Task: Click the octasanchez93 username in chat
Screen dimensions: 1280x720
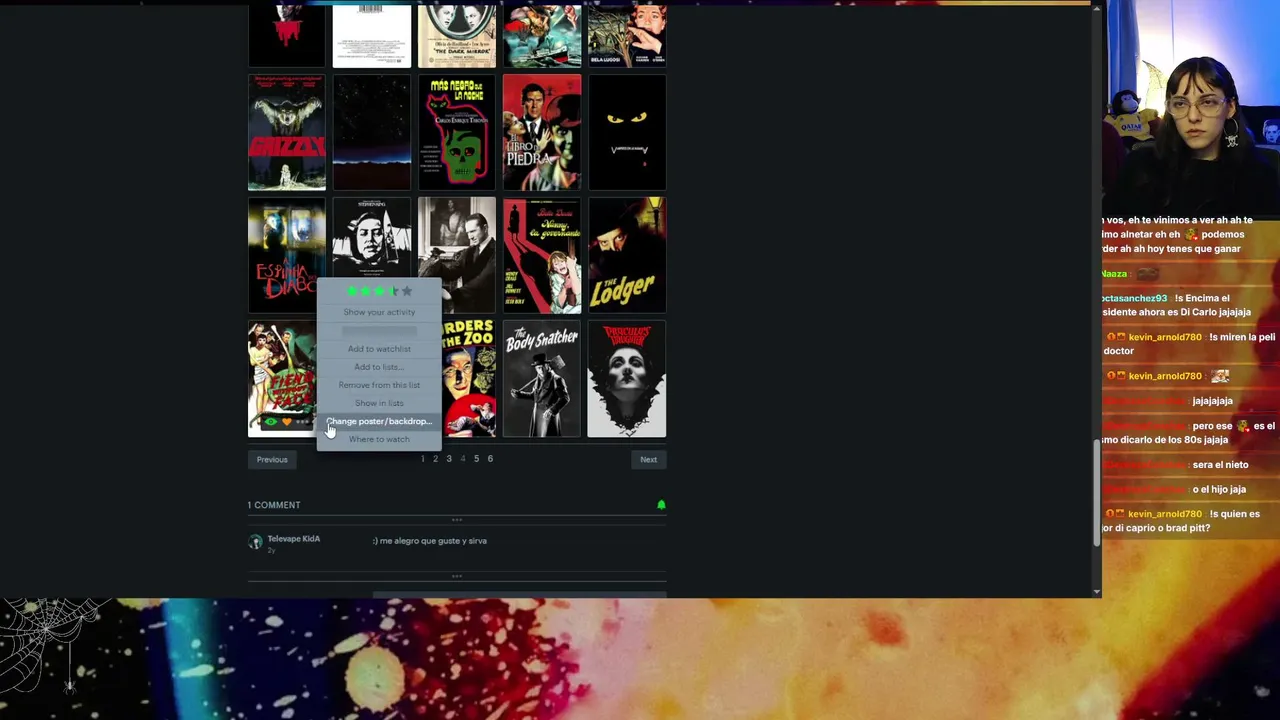Action: 1135,298
